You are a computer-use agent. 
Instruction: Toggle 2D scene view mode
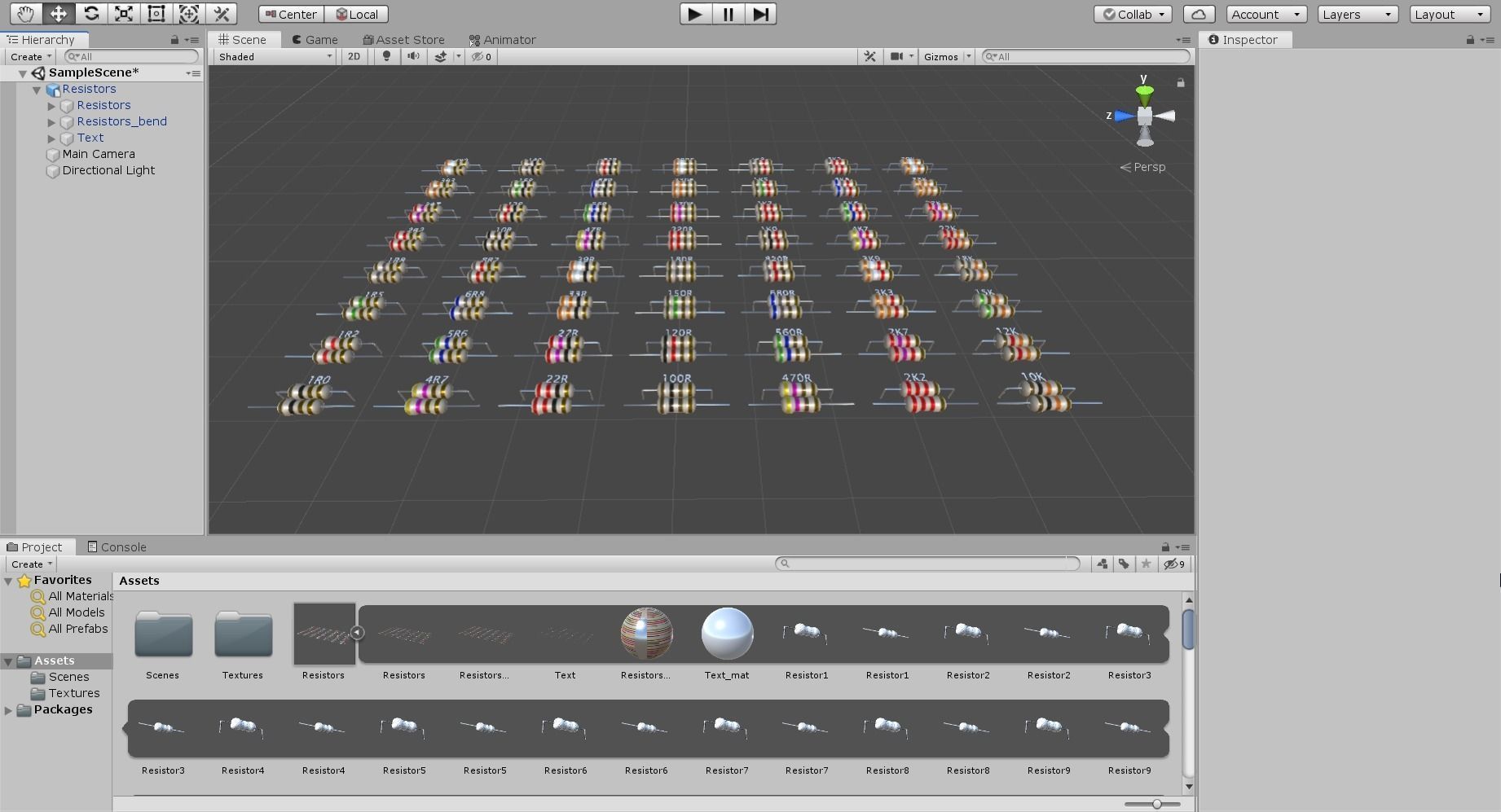(354, 56)
